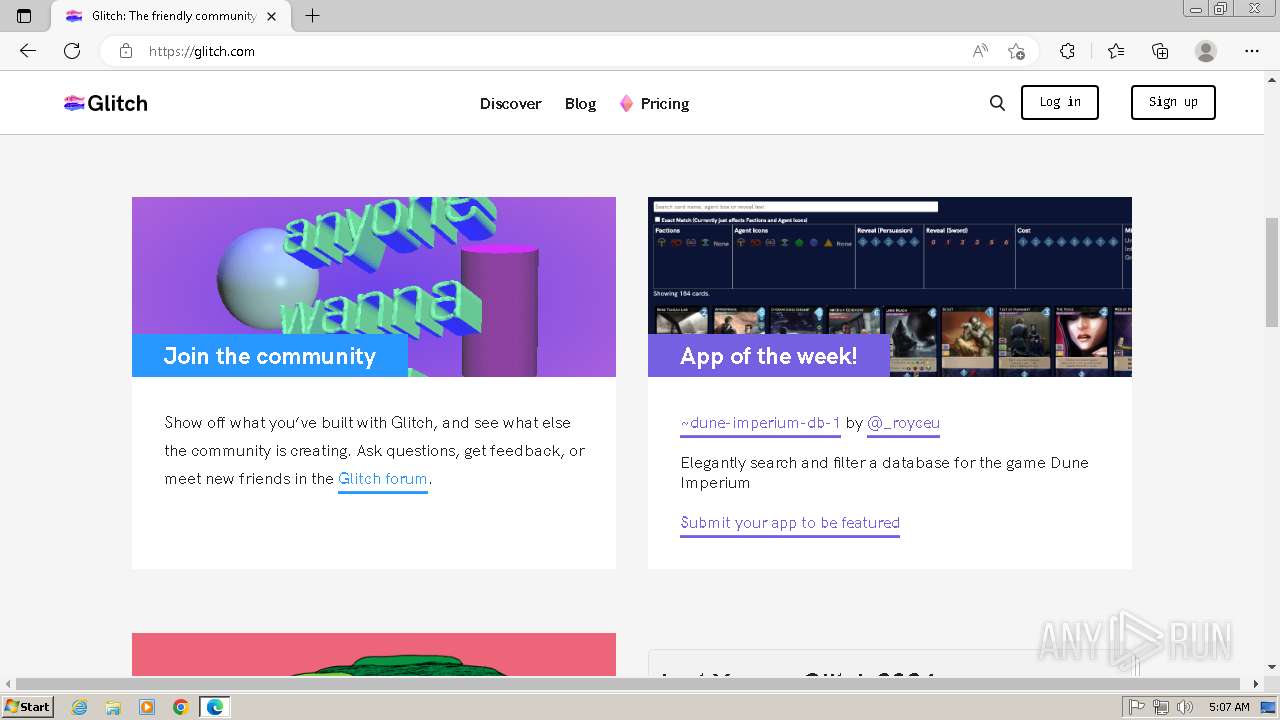
Task: Close the Glitch browser tab
Action: click(x=271, y=16)
